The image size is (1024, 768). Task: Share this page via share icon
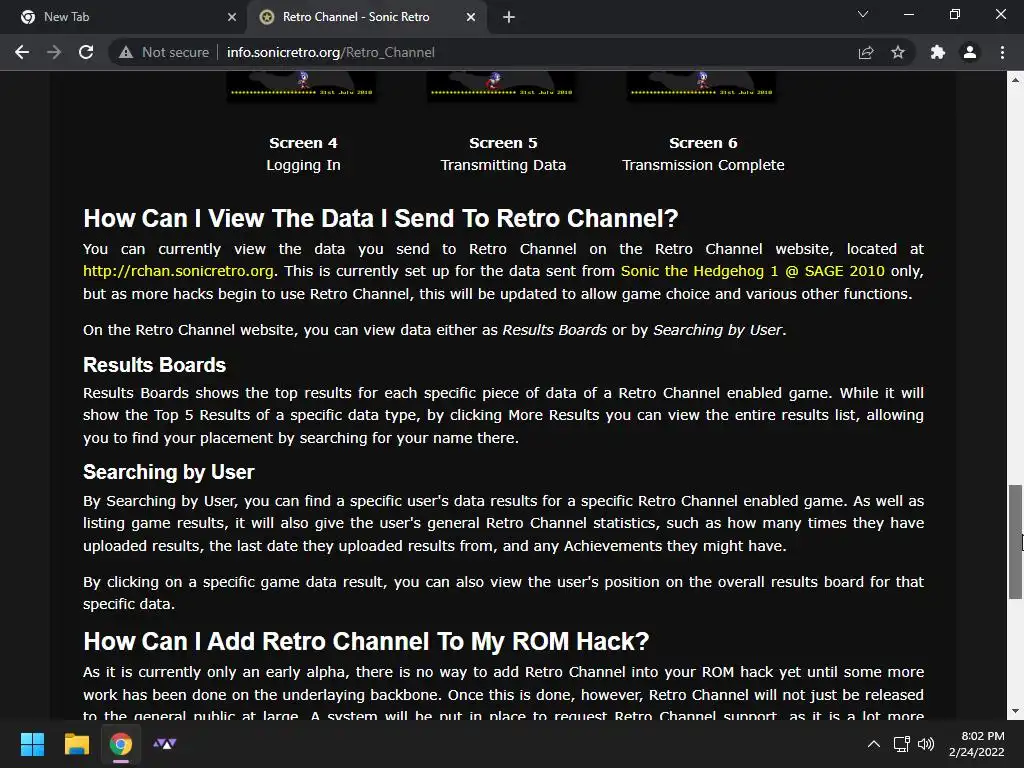[x=866, y=52]
